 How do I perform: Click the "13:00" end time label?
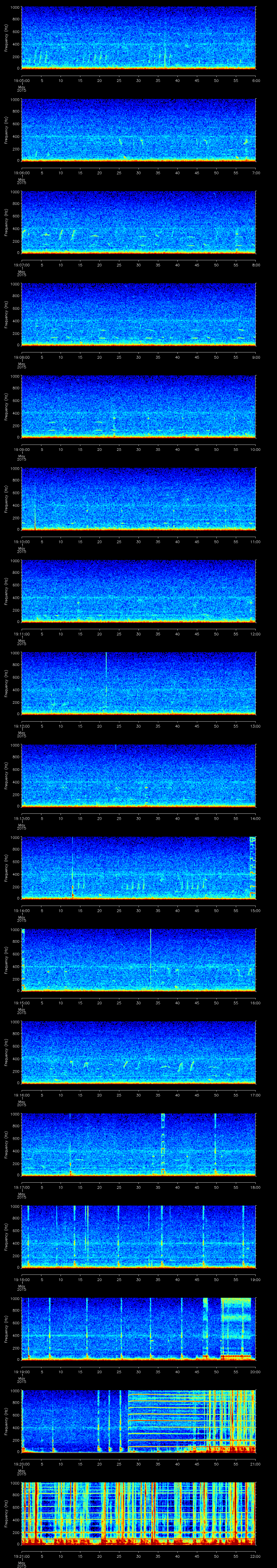255,726
